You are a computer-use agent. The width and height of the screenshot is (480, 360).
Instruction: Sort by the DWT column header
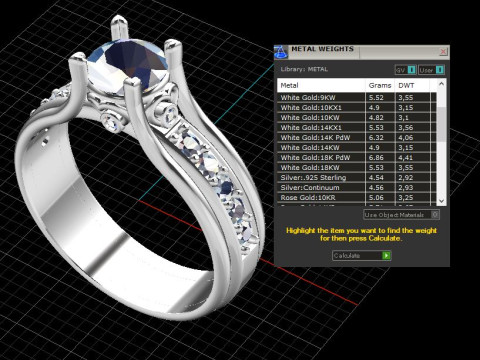412,85
